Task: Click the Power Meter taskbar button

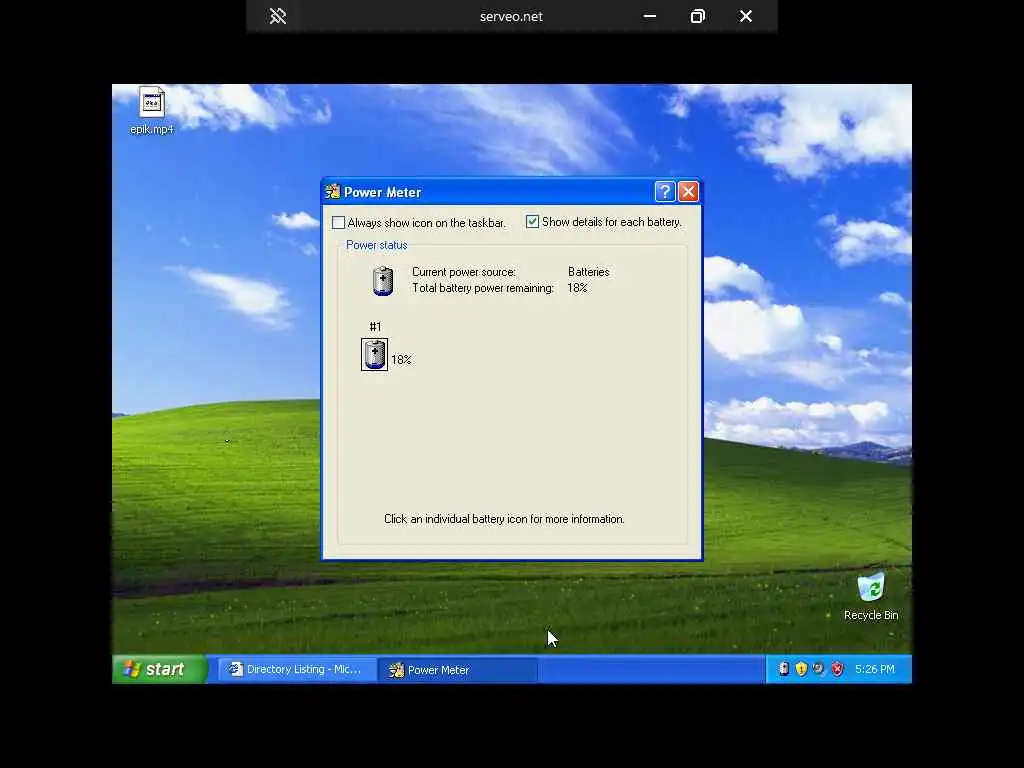Action: click(x=457, y=670)
